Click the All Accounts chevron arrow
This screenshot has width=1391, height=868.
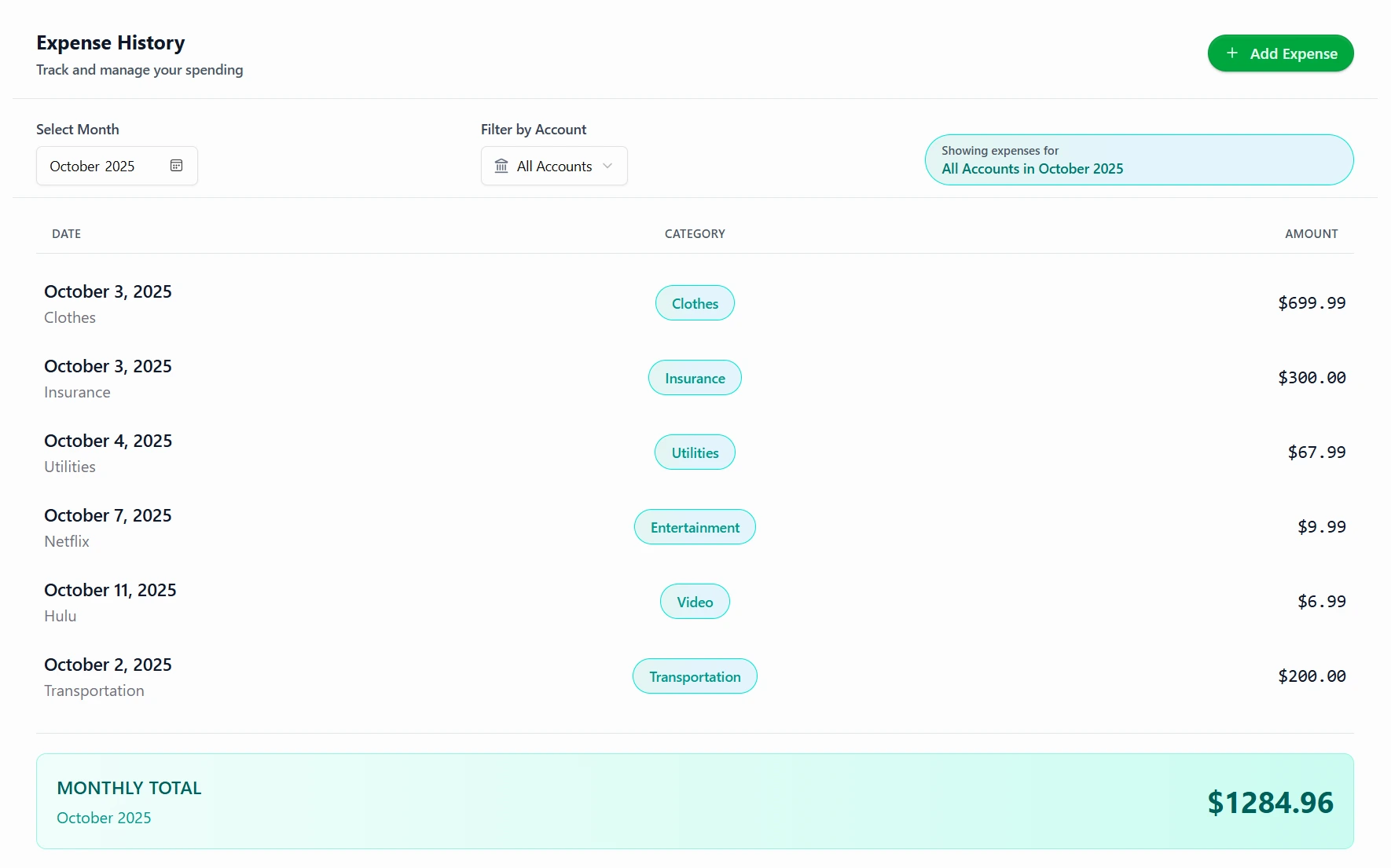pos(607,167)
